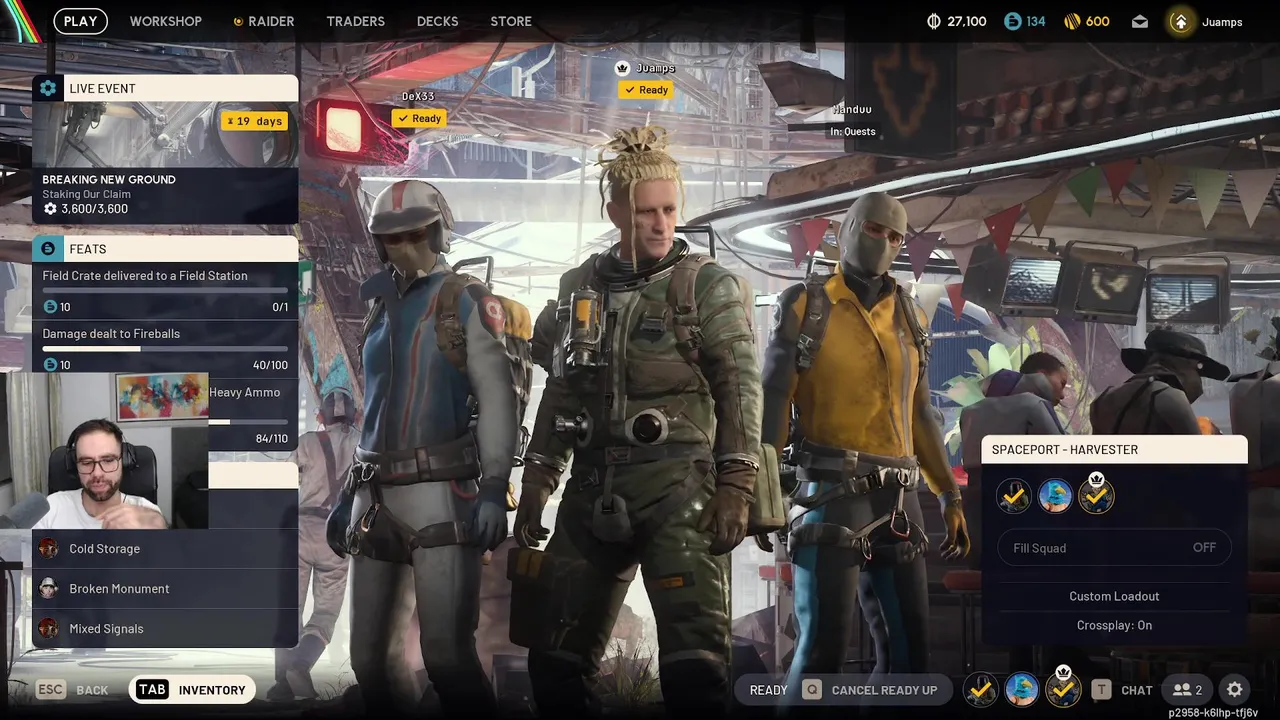Select the Juamps player name tag
This screenshot has height=720, width=1280.
tap(655, 68)
